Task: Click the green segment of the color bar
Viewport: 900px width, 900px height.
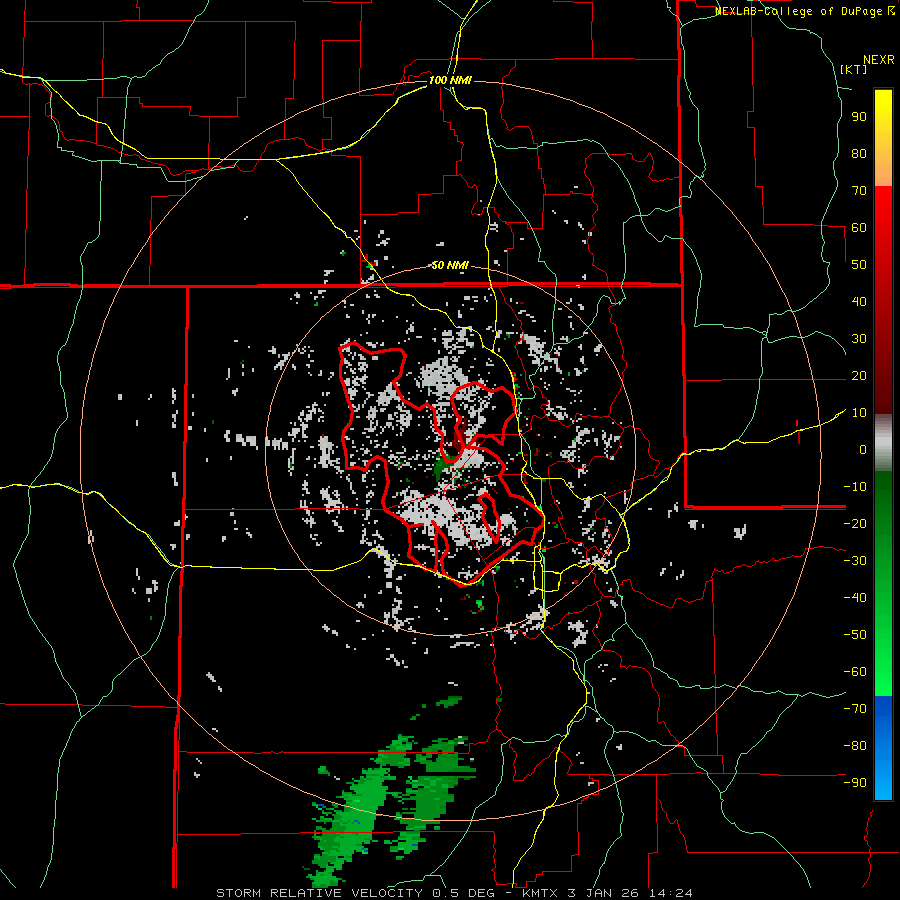Action: [883, 583]
